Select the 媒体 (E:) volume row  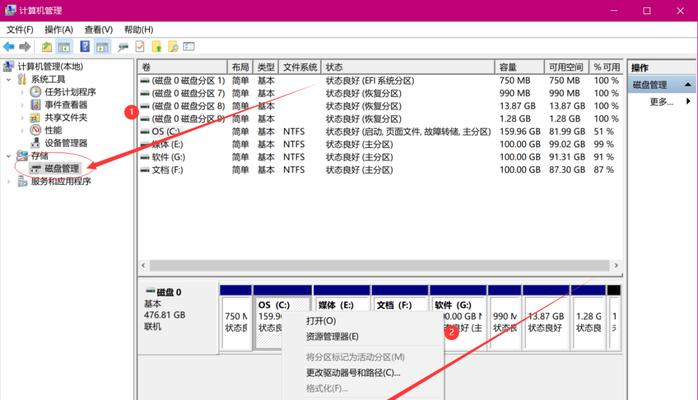(379, 144)
